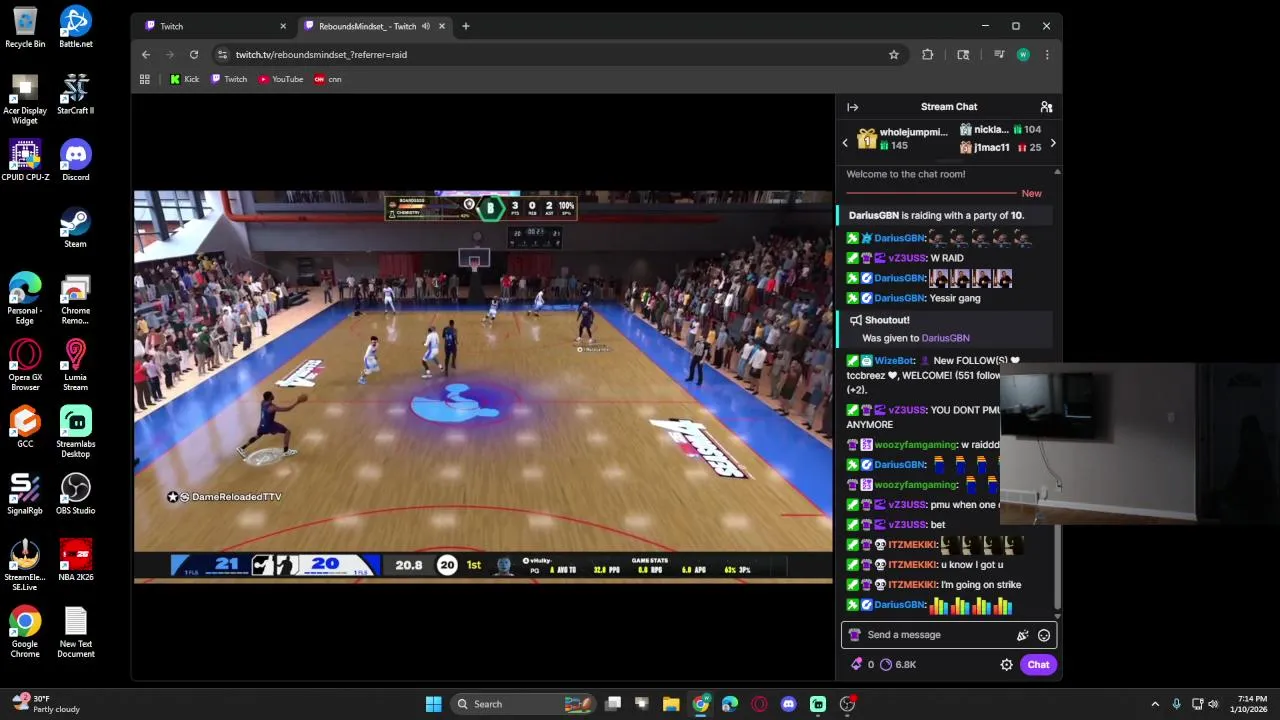The height and width of the screenshot is (720, 1280).
Task: Open a new browser tab
Action: click(x=465, y=26)
